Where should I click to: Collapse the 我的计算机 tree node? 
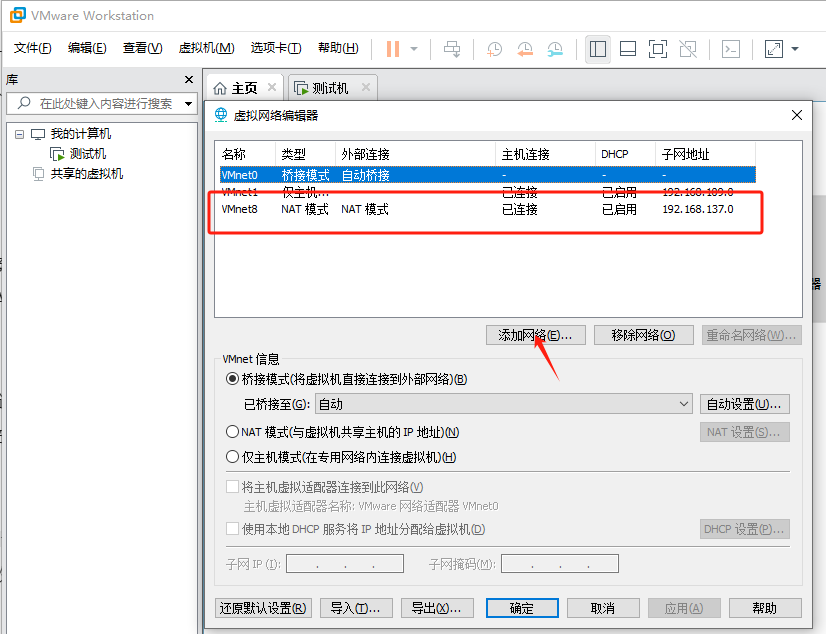[x=19, y=134]
